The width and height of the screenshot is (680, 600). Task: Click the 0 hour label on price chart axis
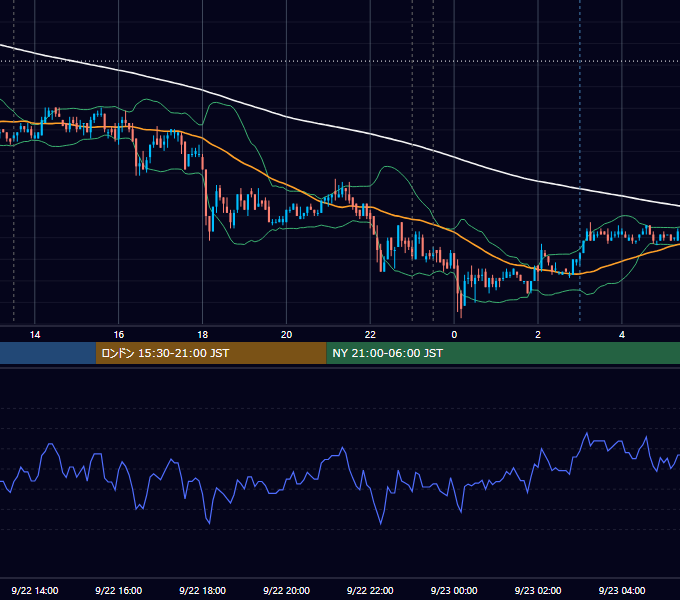[x=454, y=335]
